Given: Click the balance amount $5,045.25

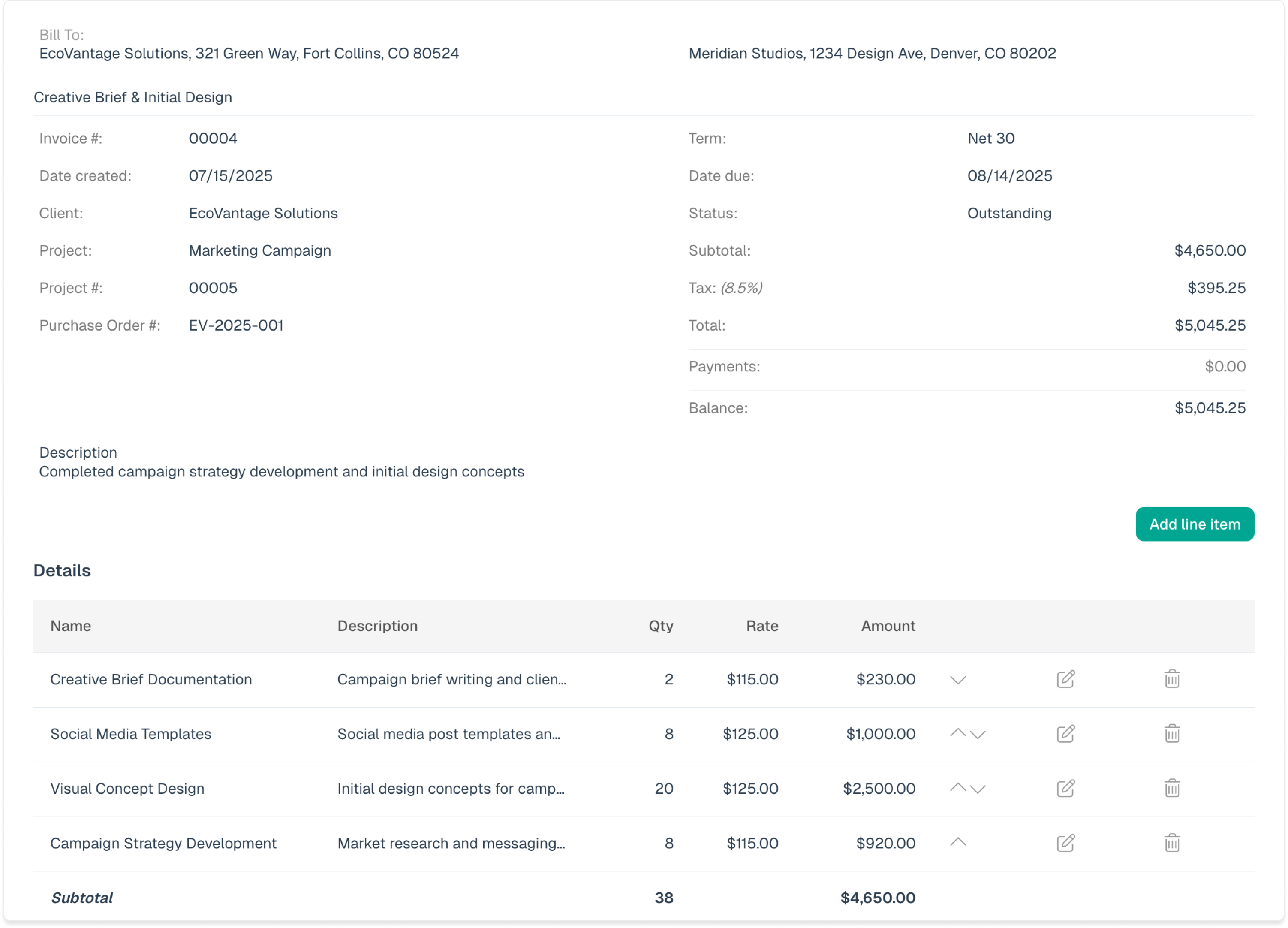Looking at the screenshot, I should click(1210, 408).
